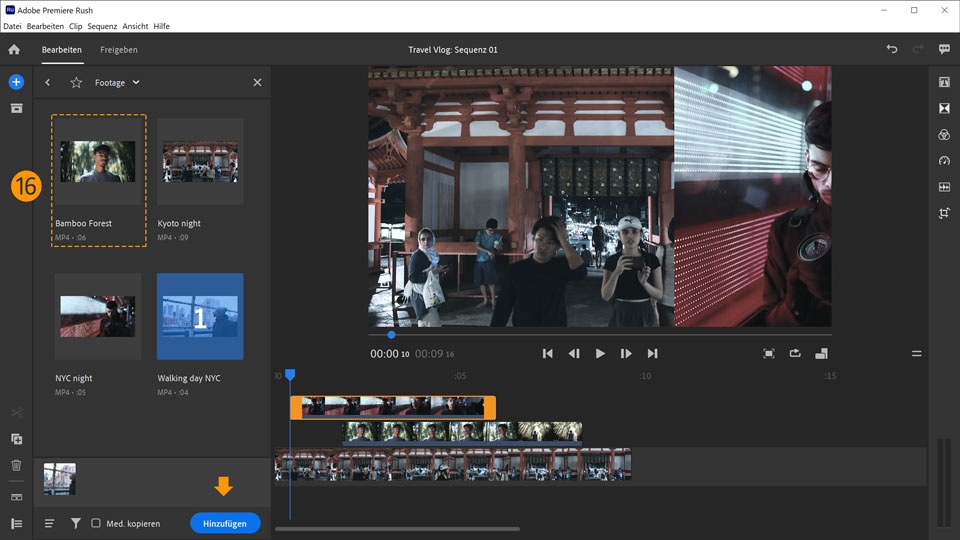The height and width of the screenshot is (540, 960).
Task: Select the orange highlighted top track clip
Action: pyautogui.click(x=392, y=407)
